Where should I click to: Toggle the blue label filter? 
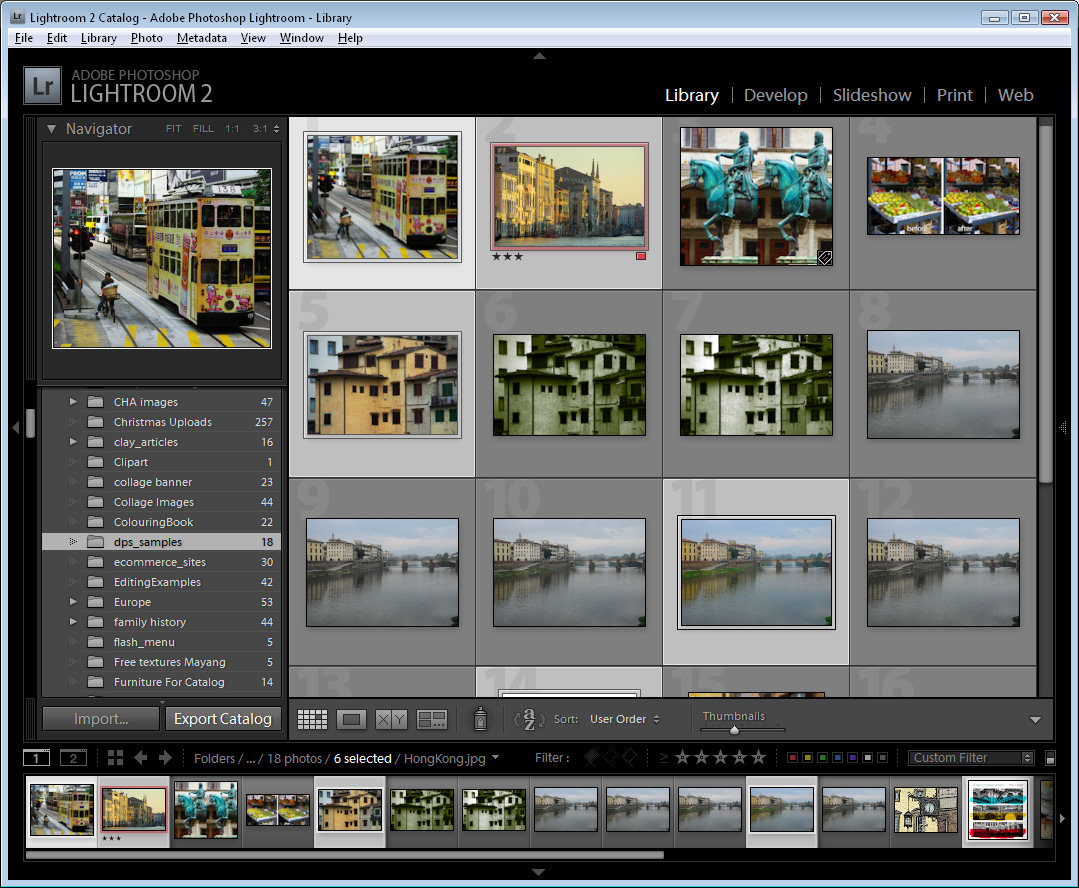click(x=837, y=757)
